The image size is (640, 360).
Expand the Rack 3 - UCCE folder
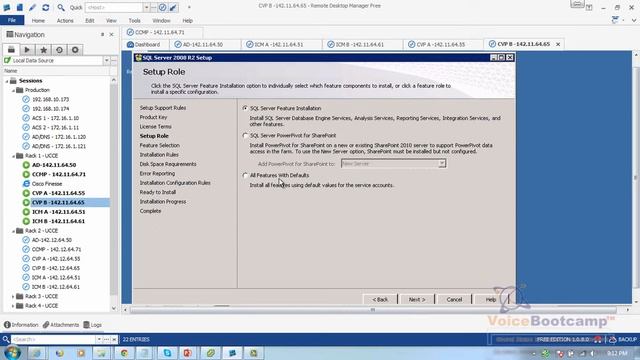tap(13, 297)
